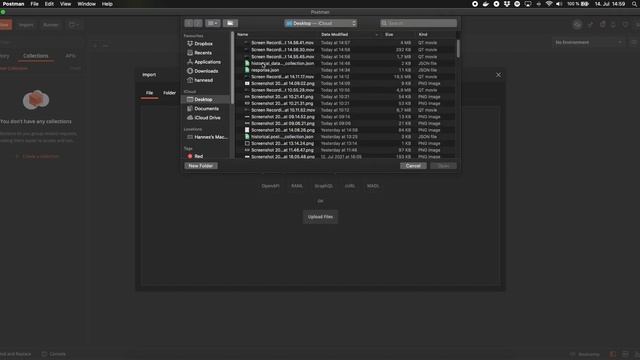Select Dropbox in the sidebar

tap(203, 44)
